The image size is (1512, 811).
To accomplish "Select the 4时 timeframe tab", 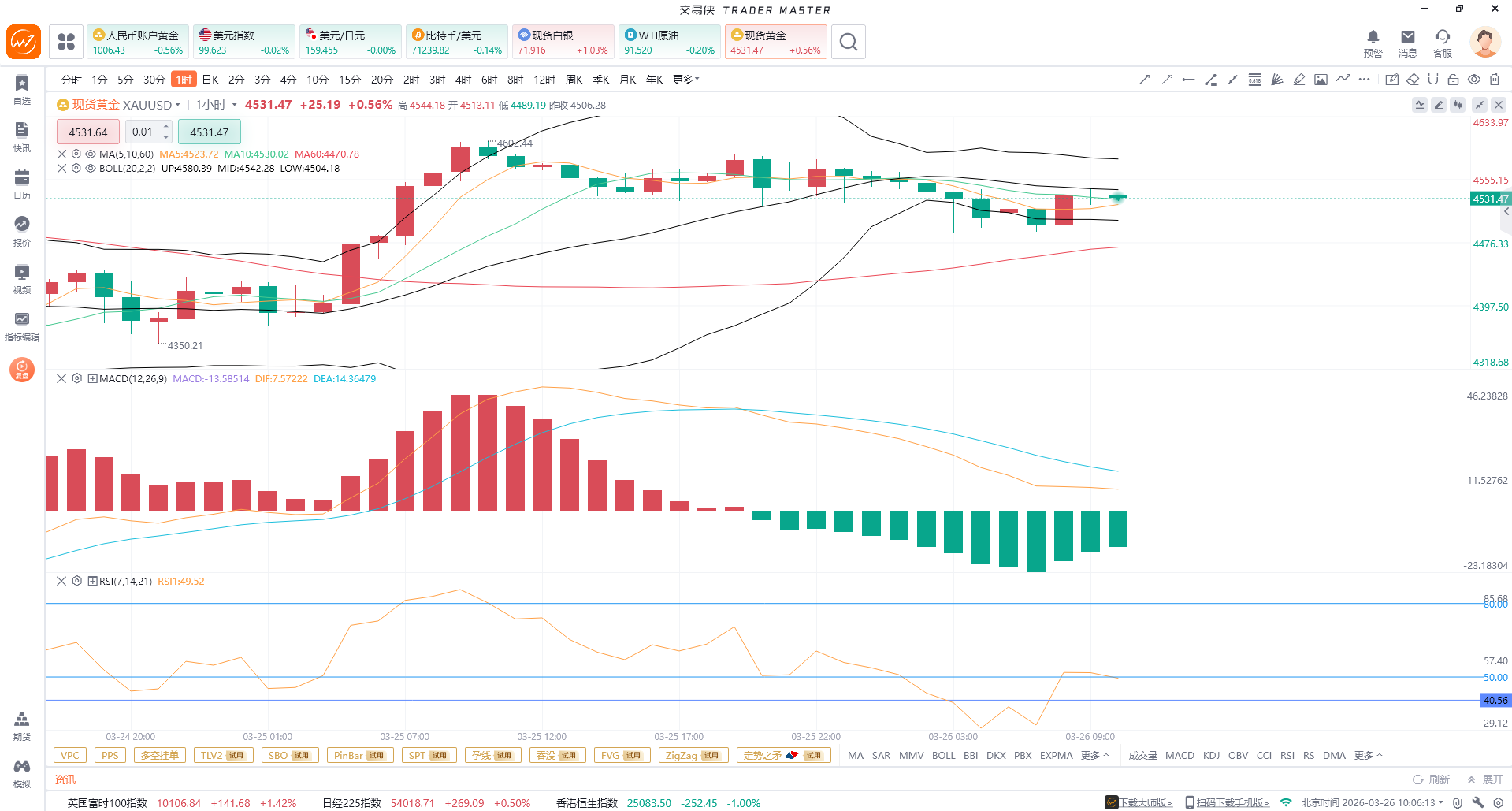I will point(463,80).
